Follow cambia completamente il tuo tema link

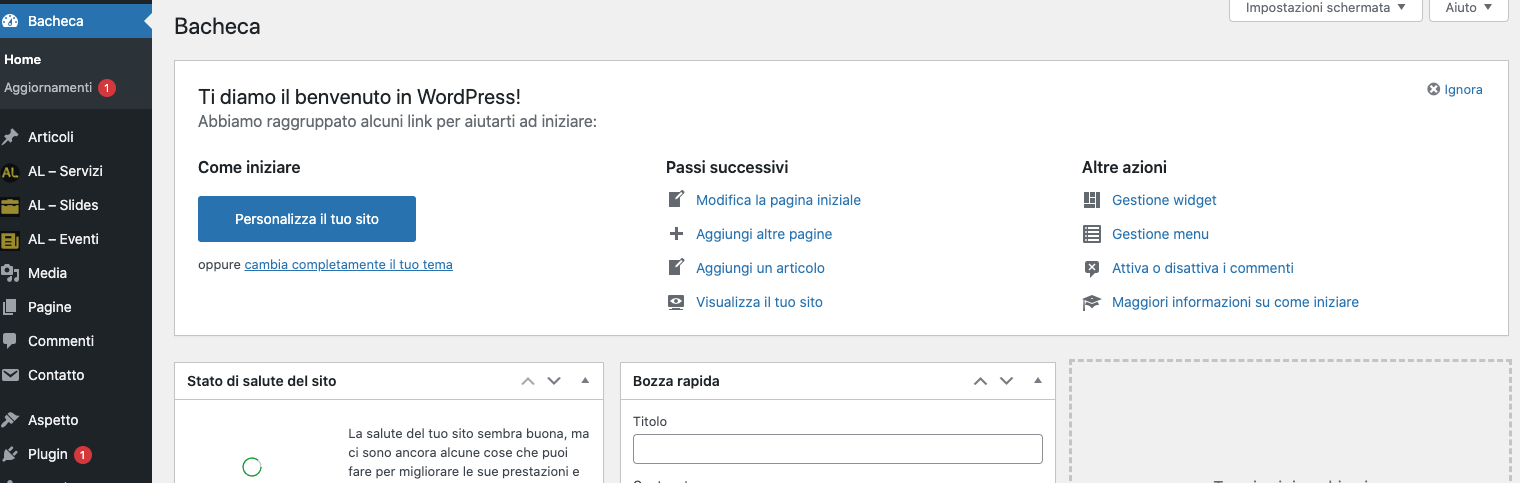tap(348, 265)
